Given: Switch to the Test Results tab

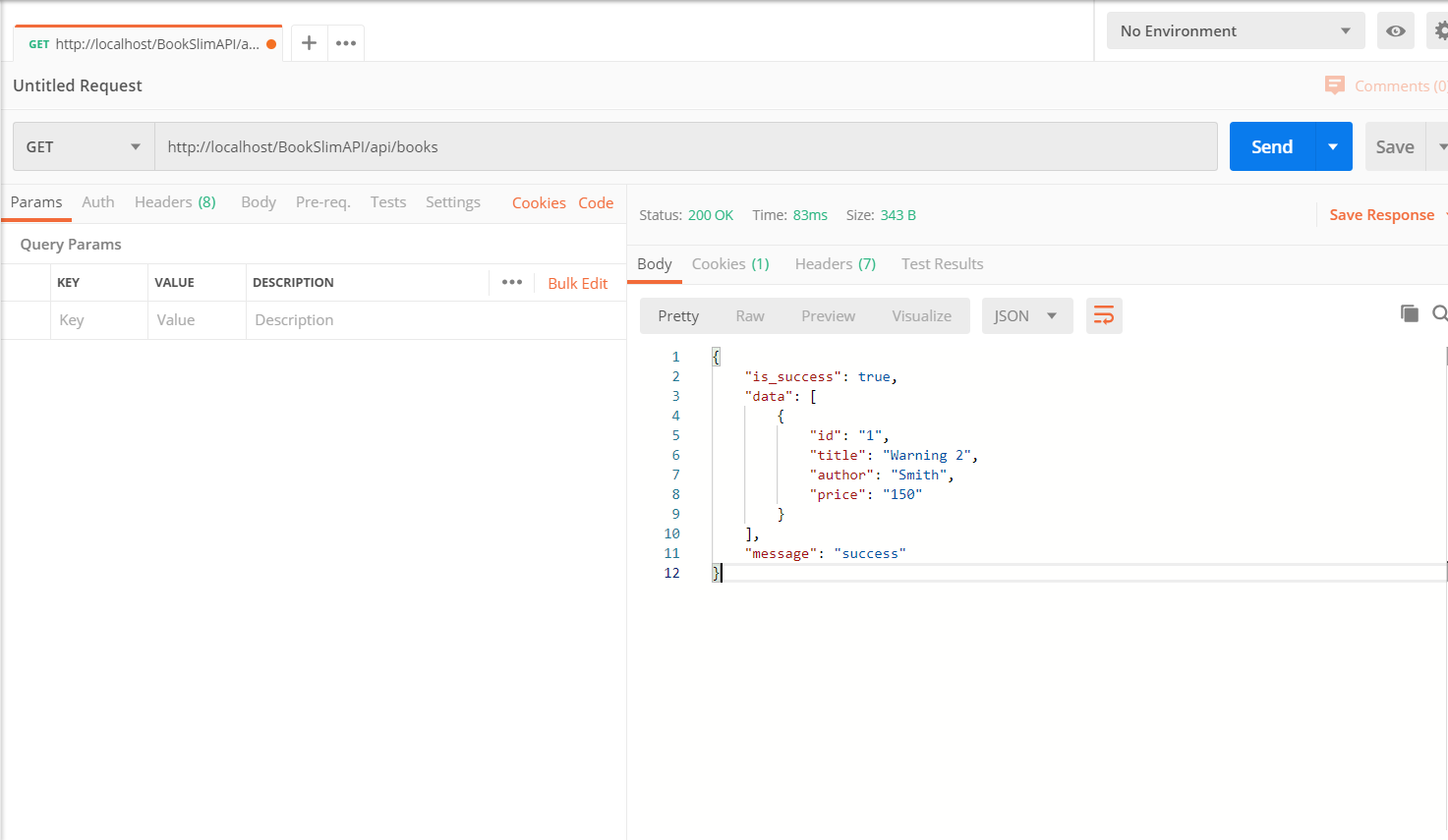Looking at the screenshot, I should pos(943,263).
